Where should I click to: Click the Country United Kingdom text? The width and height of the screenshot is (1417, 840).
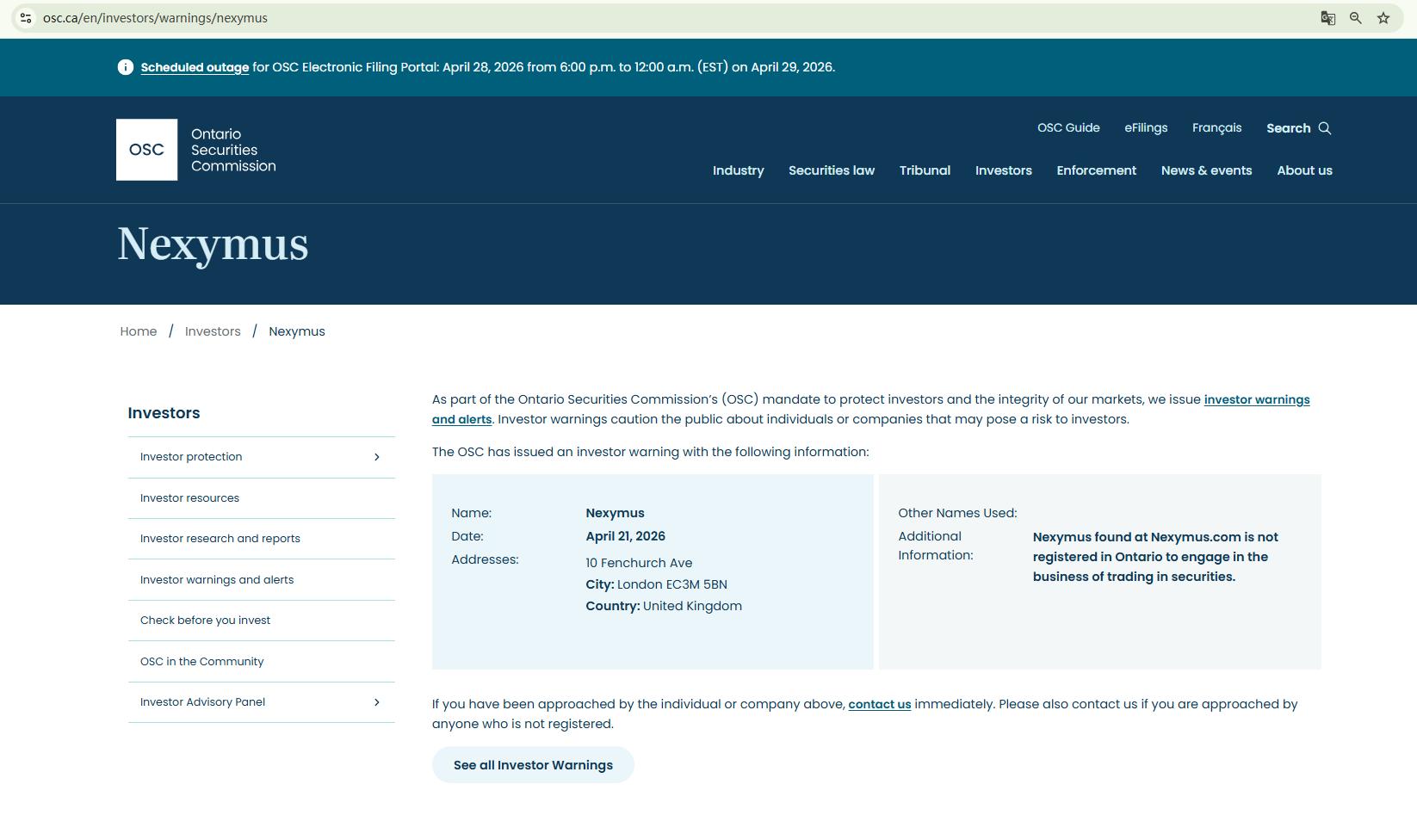664,606
